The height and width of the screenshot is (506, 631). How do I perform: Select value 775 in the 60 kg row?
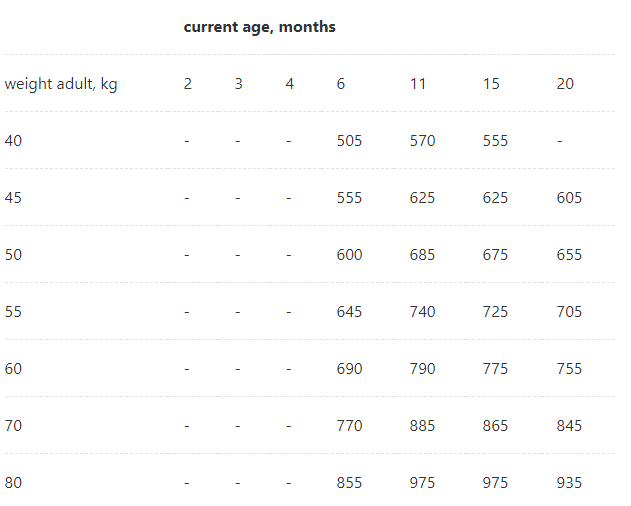coord(495,369)
